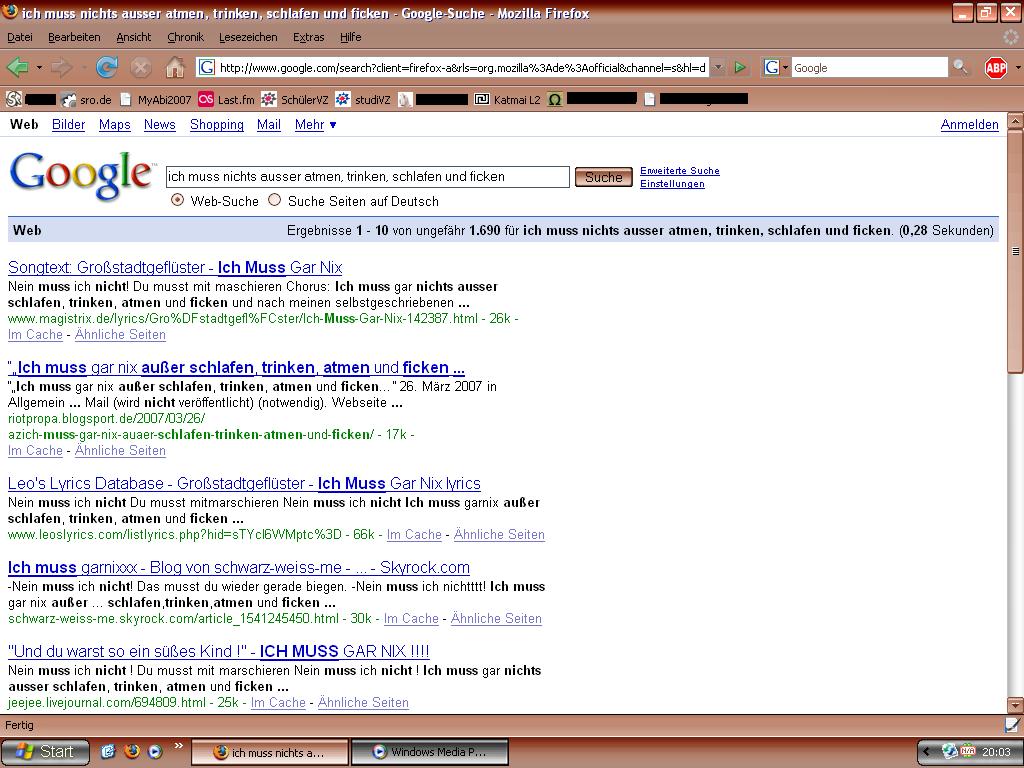The width and height of the screenshot is (1024, 768).
Task: Click the green Back arrow button
Action: [17, 67]
